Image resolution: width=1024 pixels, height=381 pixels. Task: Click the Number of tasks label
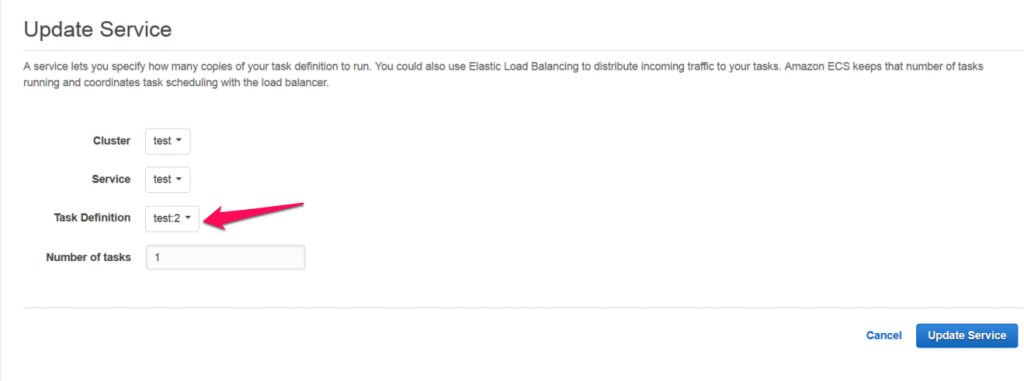[88, 257]
